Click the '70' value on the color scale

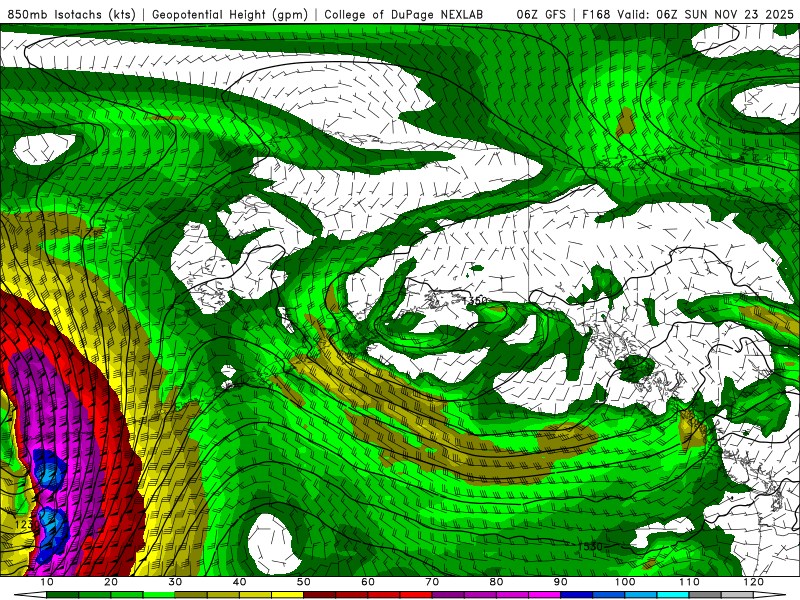click(x=432, y=582)
